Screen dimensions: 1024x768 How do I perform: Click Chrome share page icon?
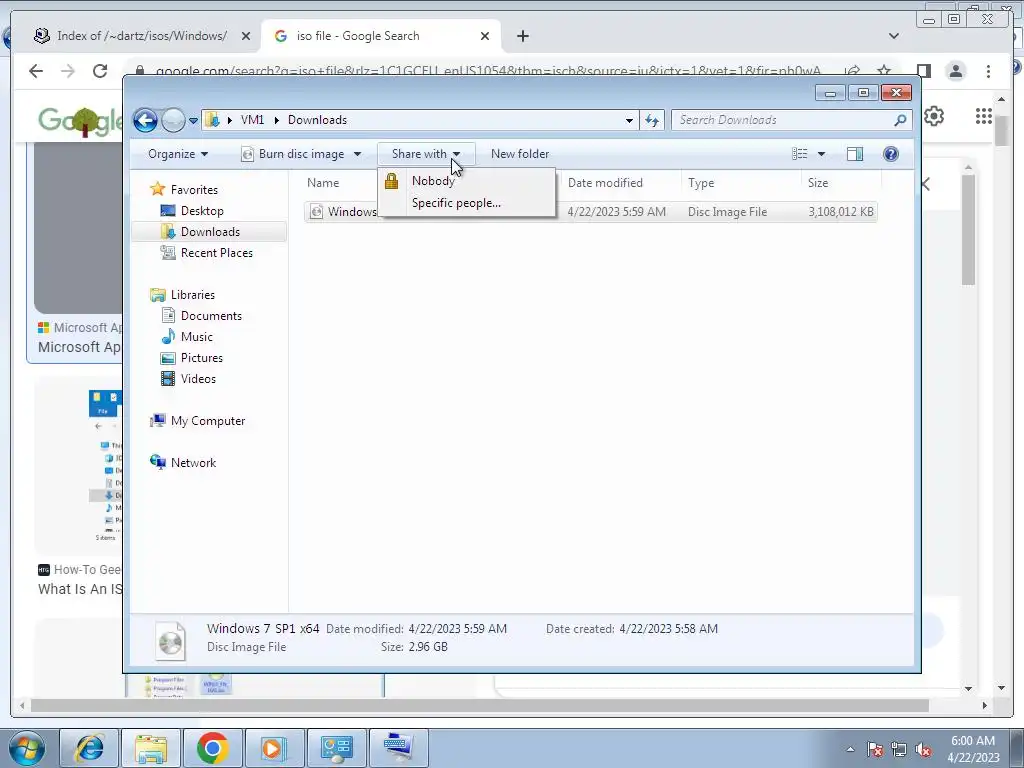point(852,71)
